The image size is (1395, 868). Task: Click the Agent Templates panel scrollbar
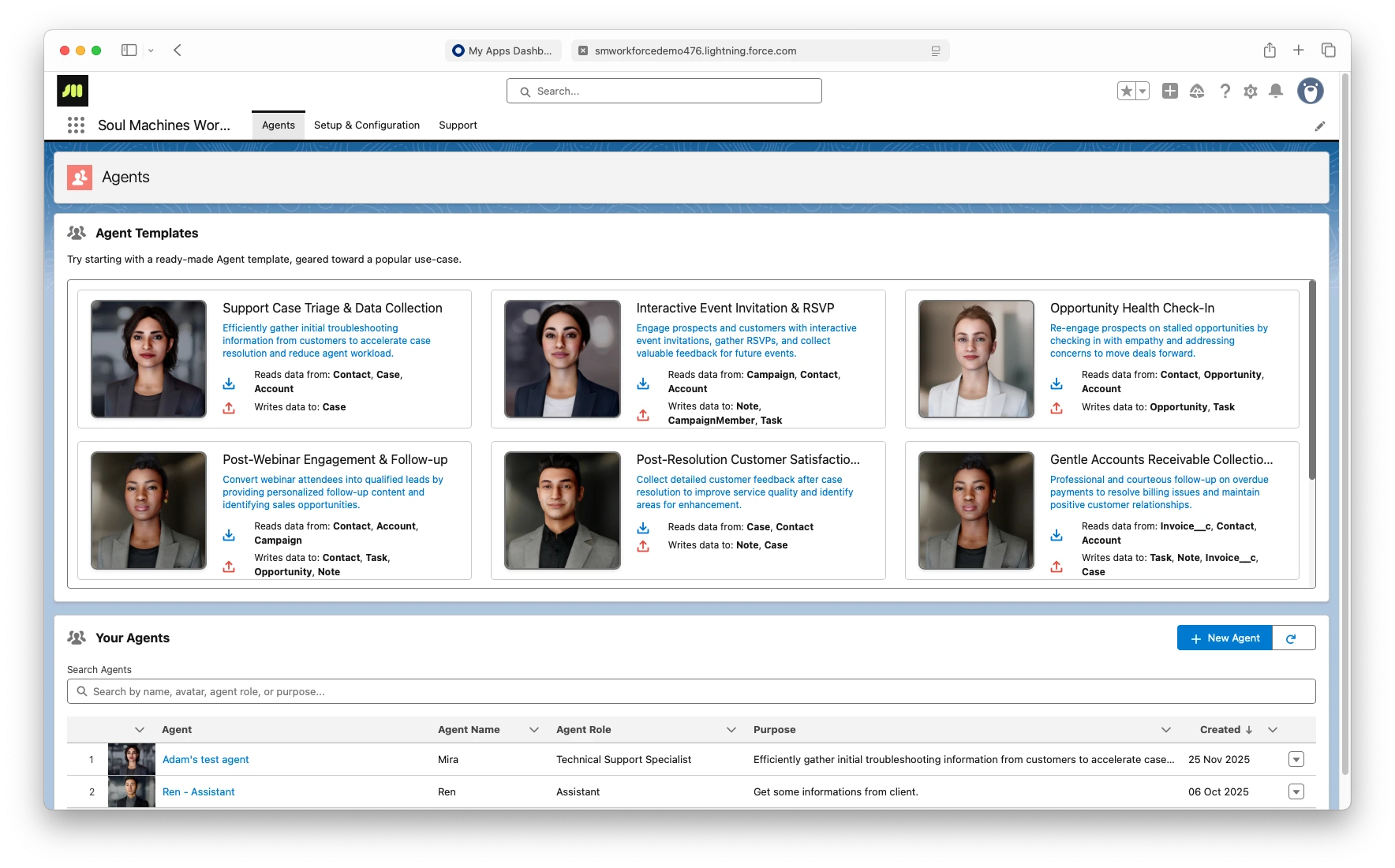tap(1311, 380)
